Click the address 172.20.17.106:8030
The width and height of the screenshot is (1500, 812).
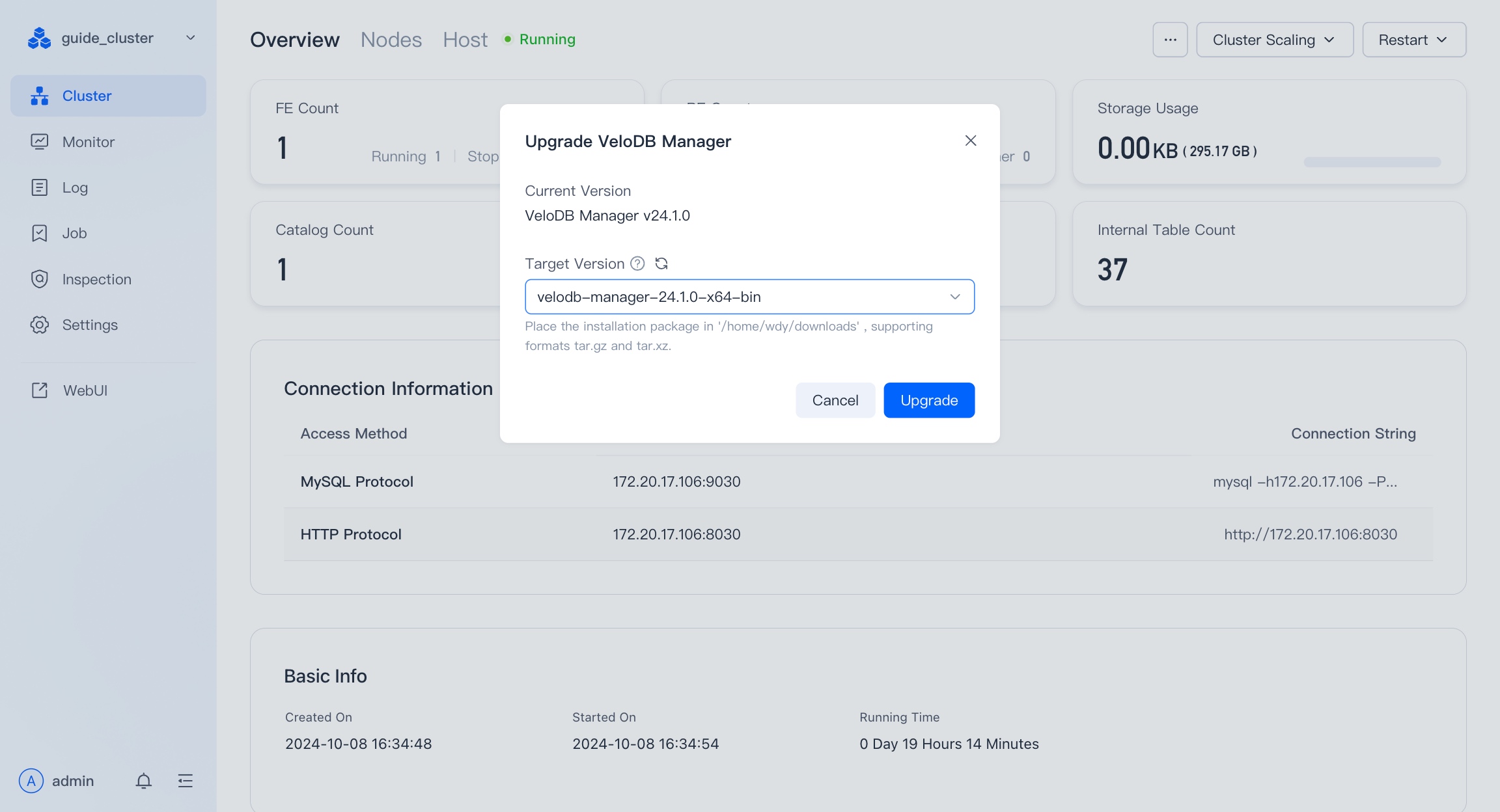pos(676,534)
